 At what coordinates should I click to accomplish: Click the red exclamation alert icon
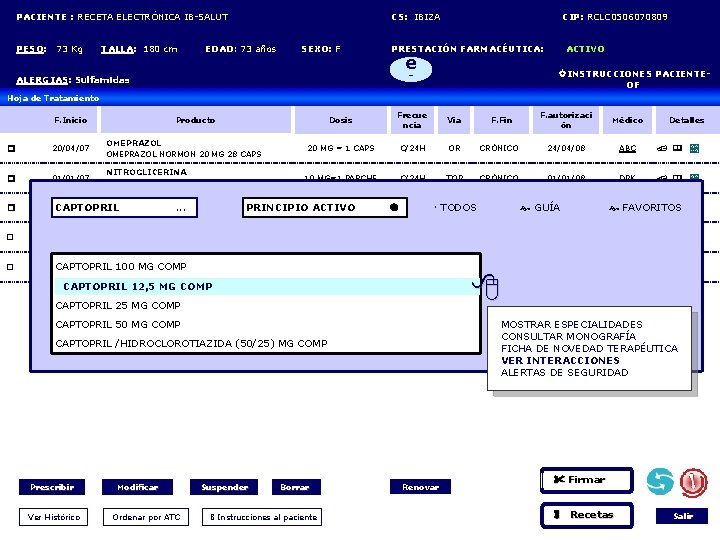tap(693, 483)
